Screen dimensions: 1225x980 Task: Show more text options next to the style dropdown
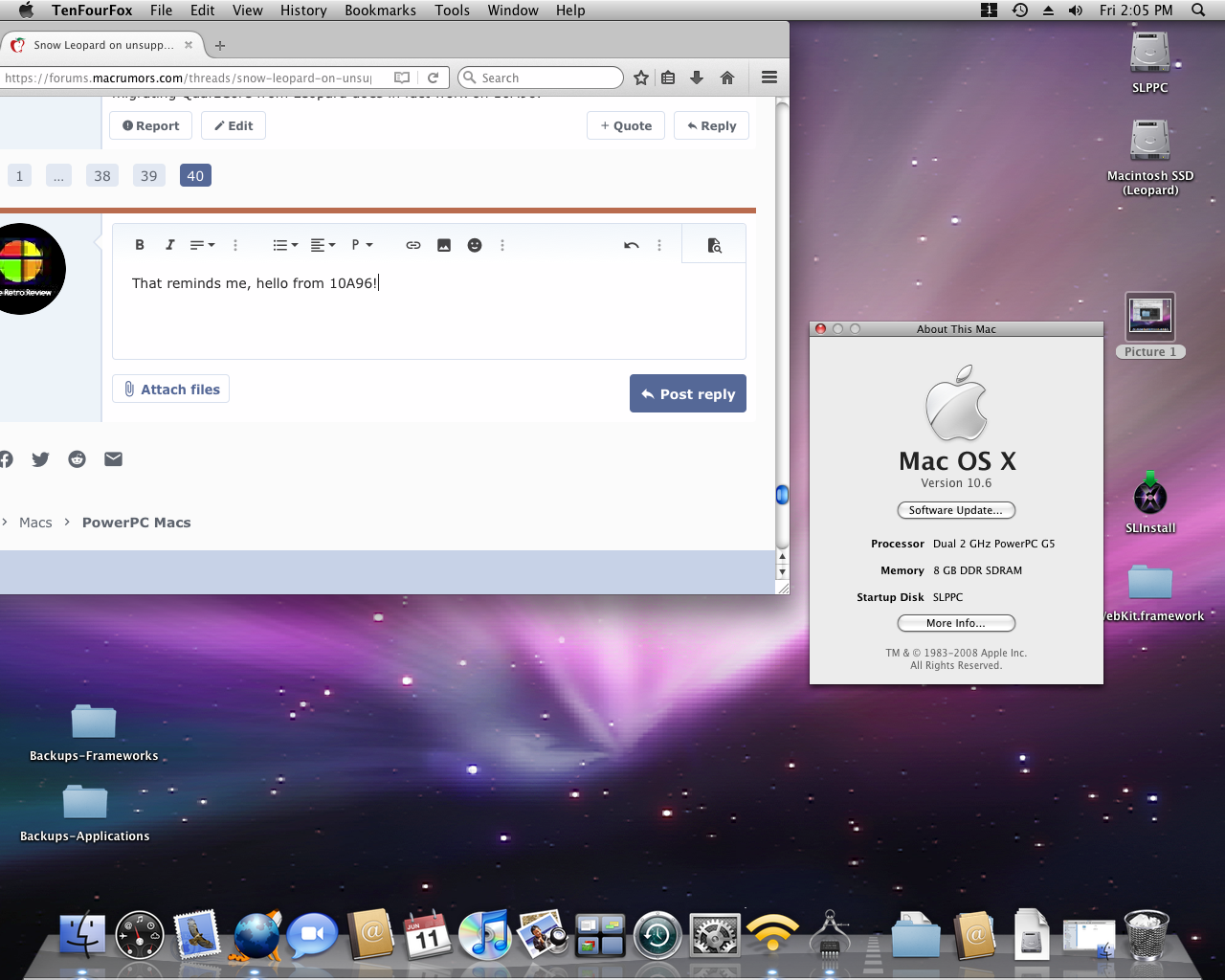235,245
